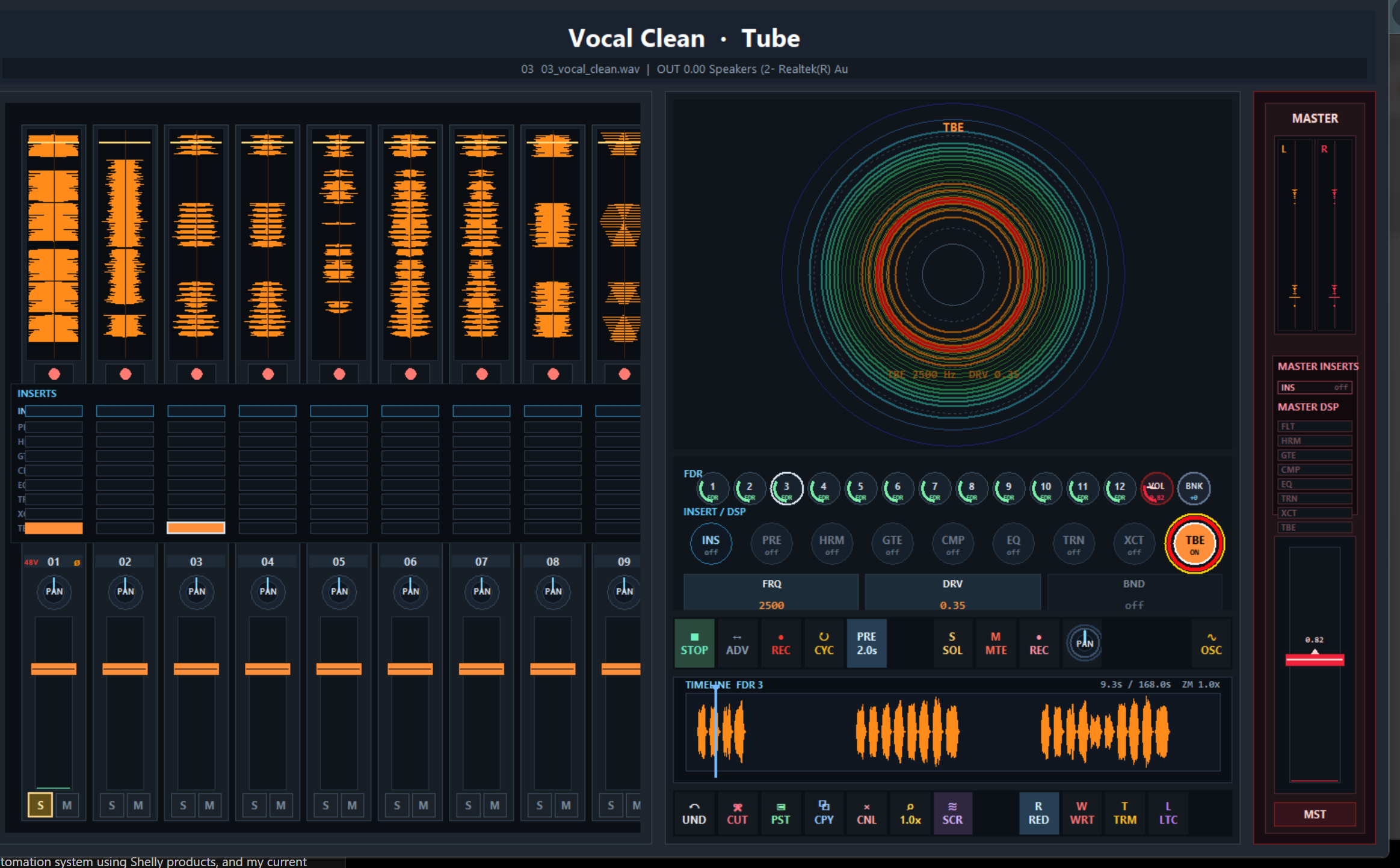
Task: Toggle the CMP compressor module
Action: pos(952,544)
